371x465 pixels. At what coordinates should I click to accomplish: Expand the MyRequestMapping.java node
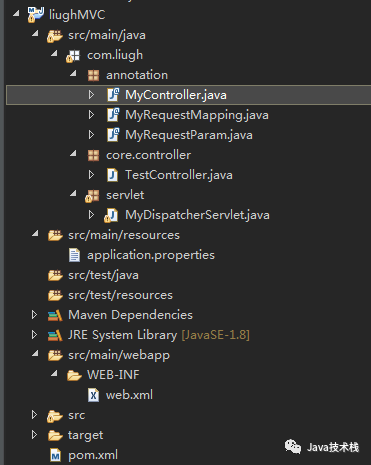[91, 115]
